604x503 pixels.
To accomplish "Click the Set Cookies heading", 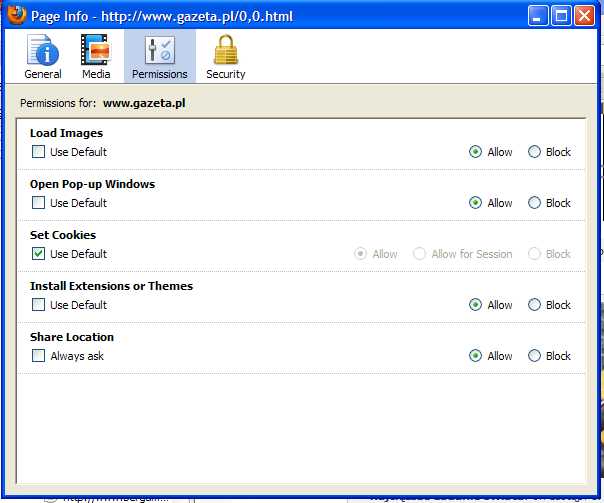I will (63, 235).
